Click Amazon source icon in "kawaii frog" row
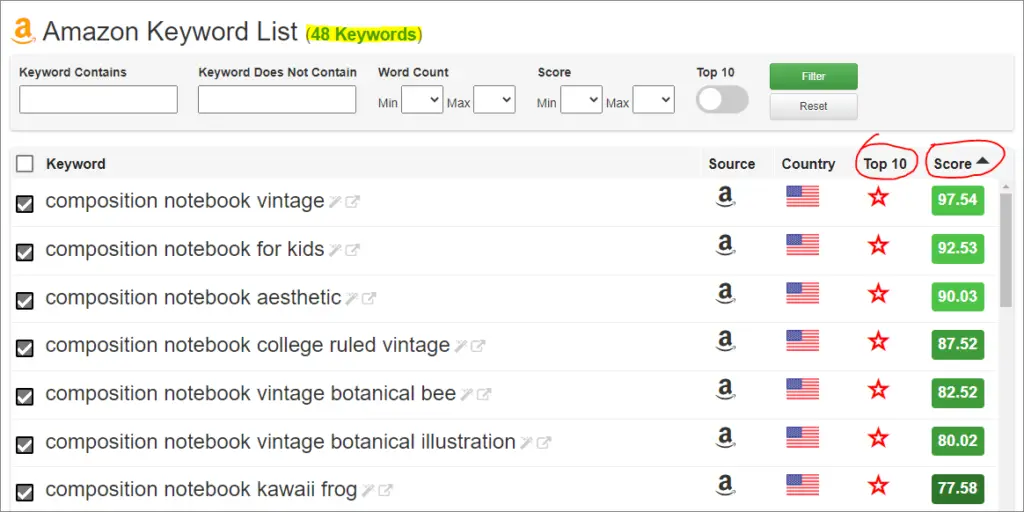1024x512 pixels. [725, 486]
